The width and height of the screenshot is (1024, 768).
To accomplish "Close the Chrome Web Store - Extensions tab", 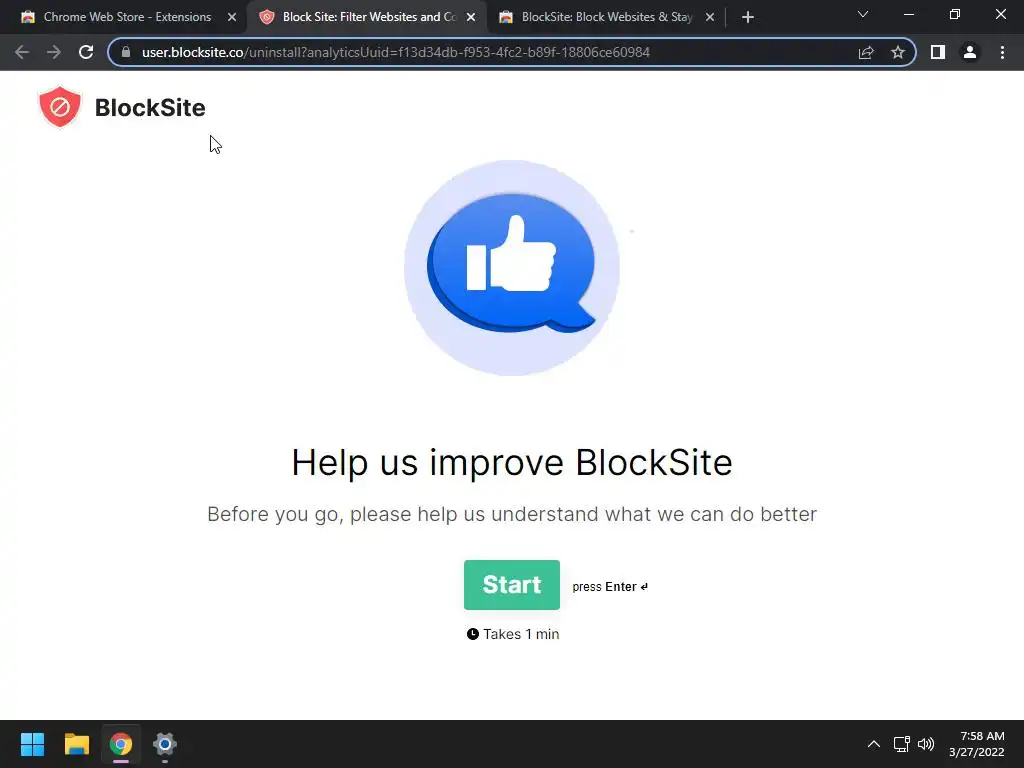I will [x=232, y=17].
